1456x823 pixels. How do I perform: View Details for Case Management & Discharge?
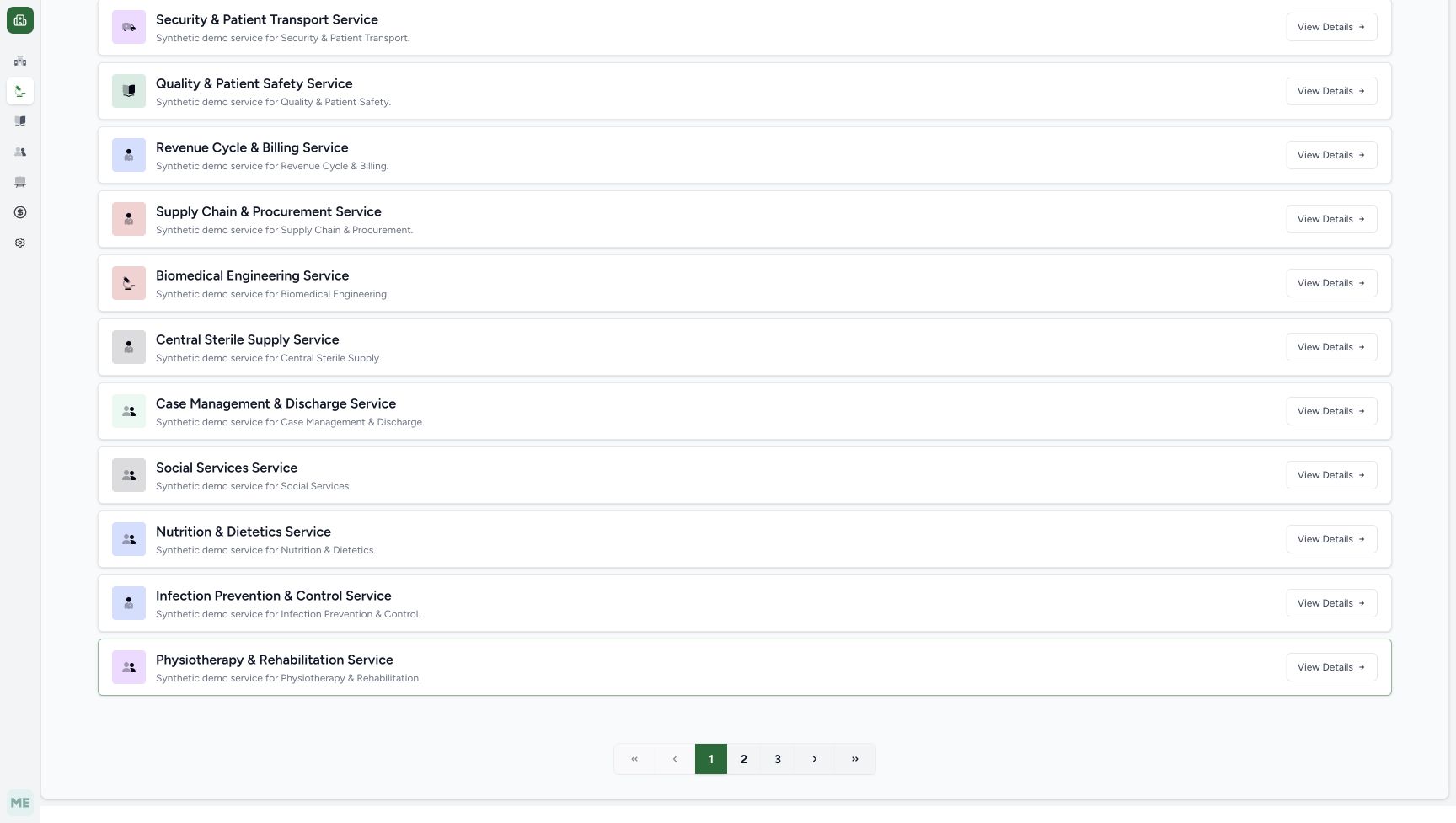tap(1331, 411)
